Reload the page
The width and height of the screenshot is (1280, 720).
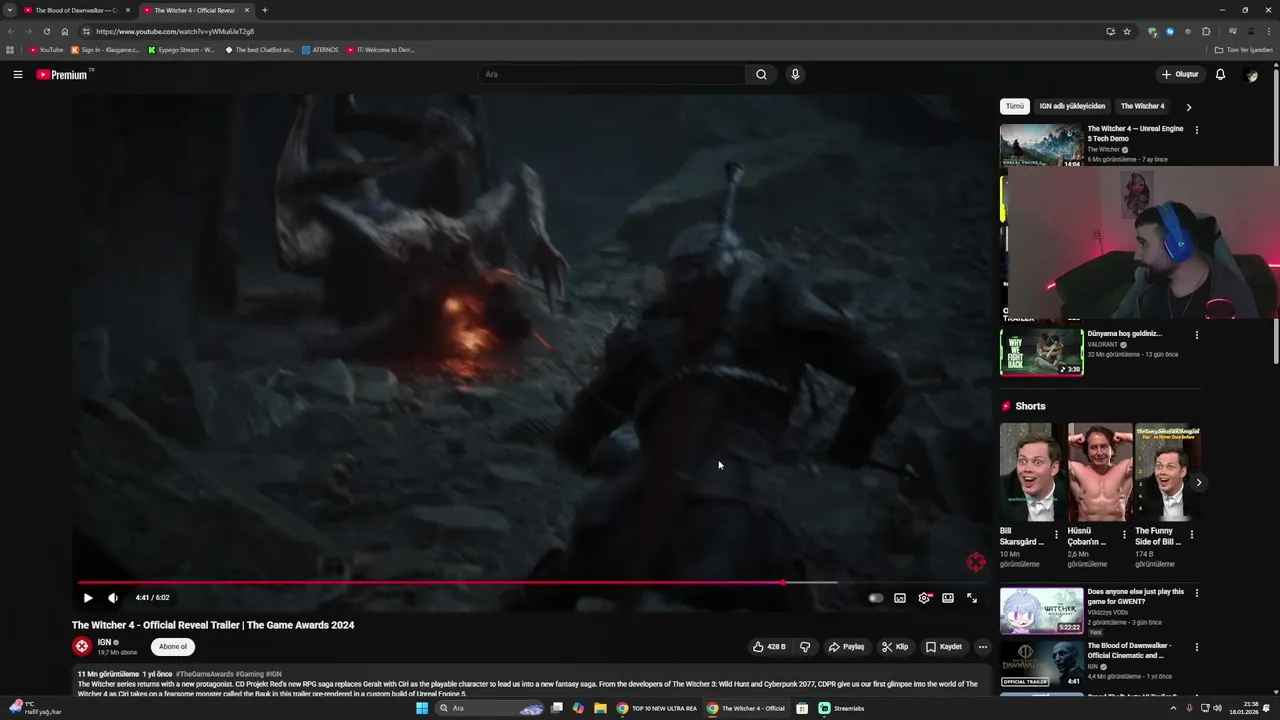coord(46,31)
